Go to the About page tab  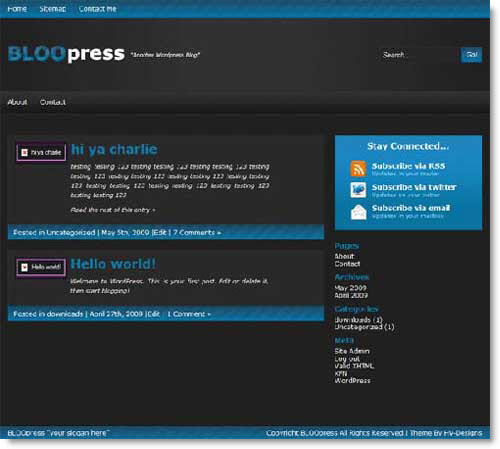17,102
